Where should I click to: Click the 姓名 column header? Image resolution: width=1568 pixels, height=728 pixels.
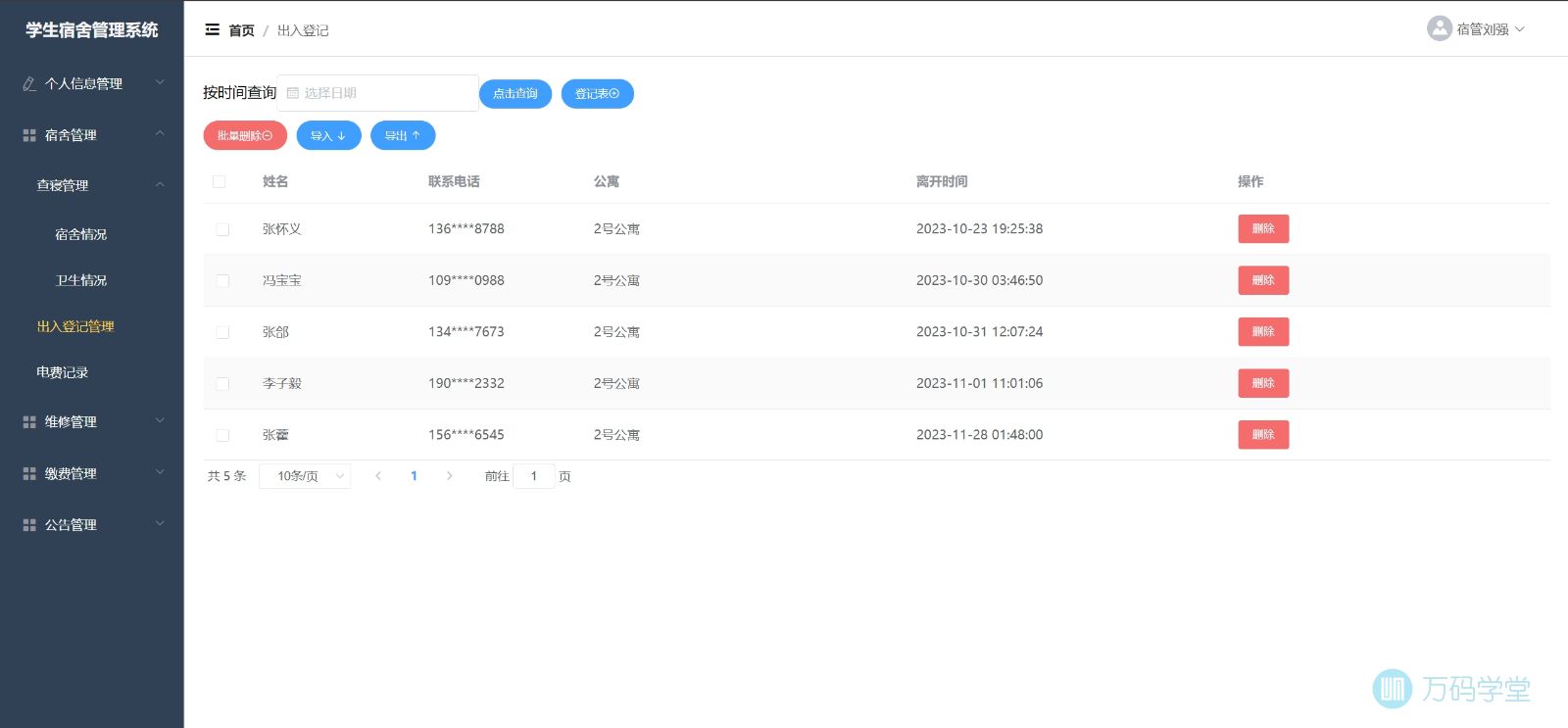(275, 181)
